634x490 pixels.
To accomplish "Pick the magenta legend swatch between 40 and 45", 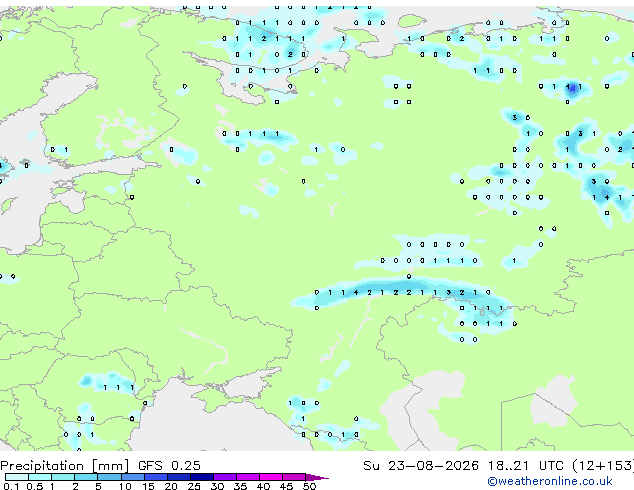I will coord(271,477).
